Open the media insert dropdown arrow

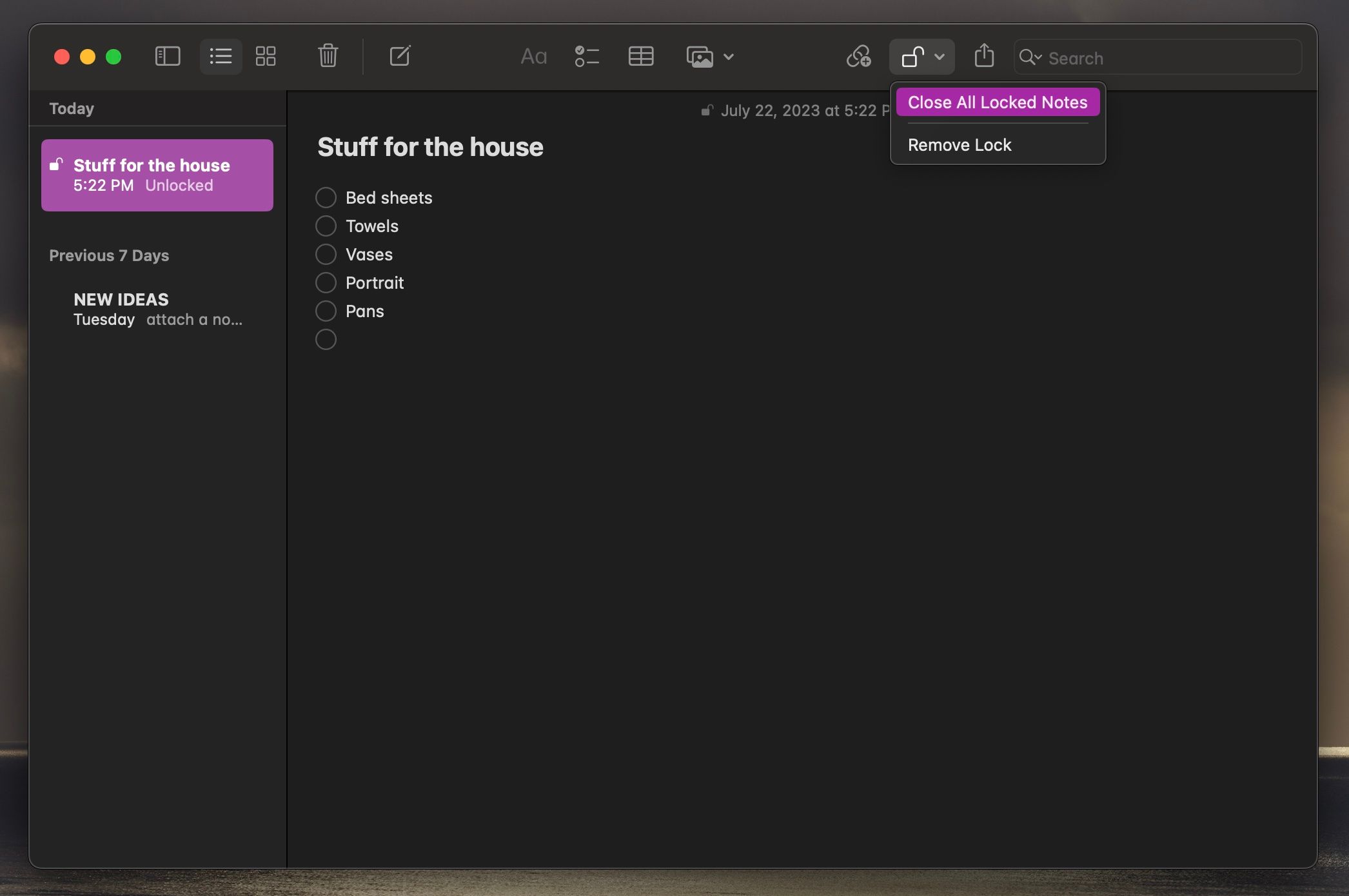pos(729,57)
